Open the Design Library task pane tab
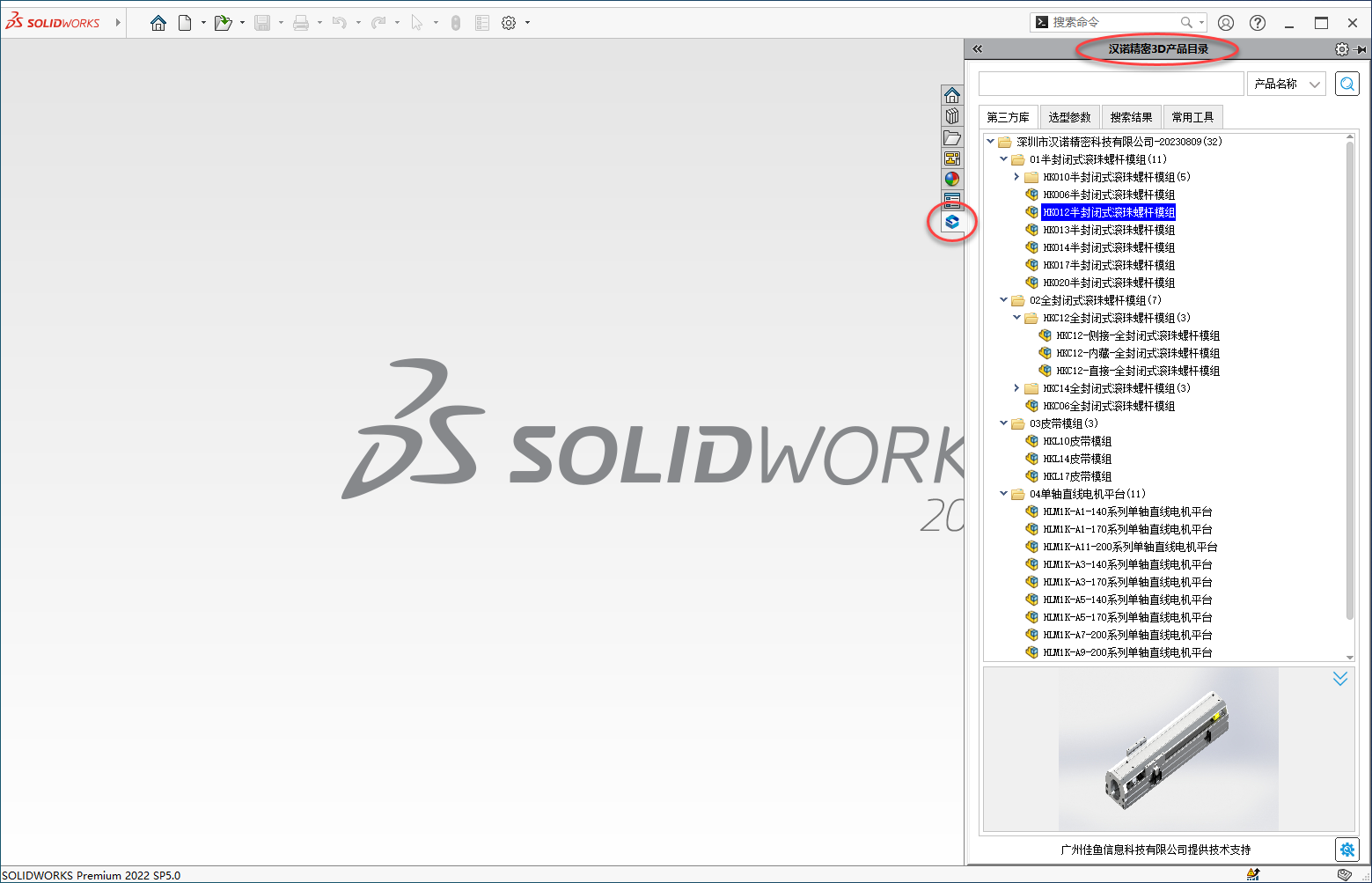Screen dimensions: 1372x883 pos(952,116)
